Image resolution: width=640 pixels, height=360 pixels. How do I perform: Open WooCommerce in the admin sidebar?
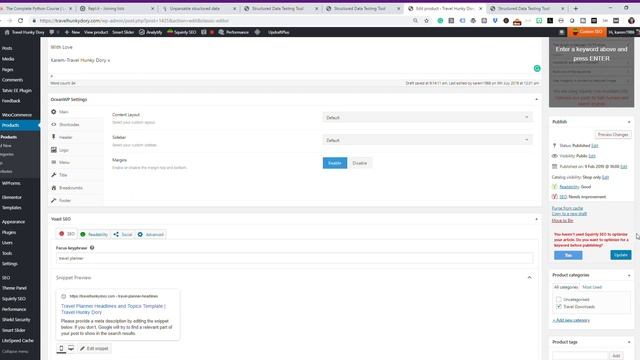coord(17,115)
